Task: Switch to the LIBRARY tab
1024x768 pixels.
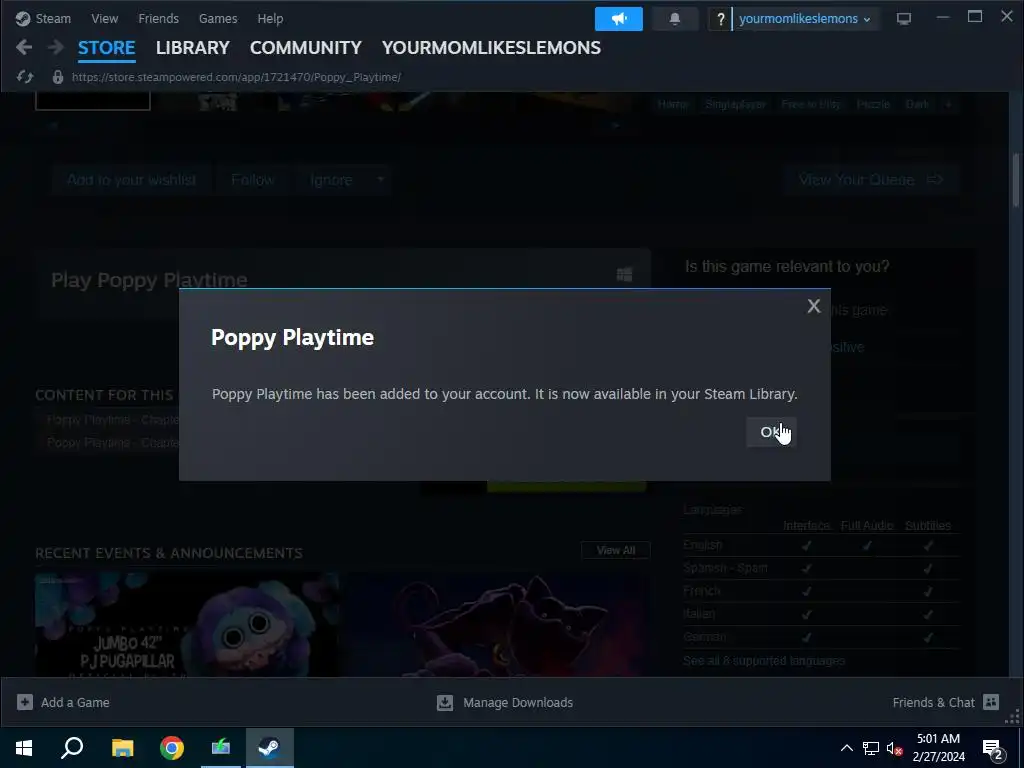Action: [x=193, y=48]
